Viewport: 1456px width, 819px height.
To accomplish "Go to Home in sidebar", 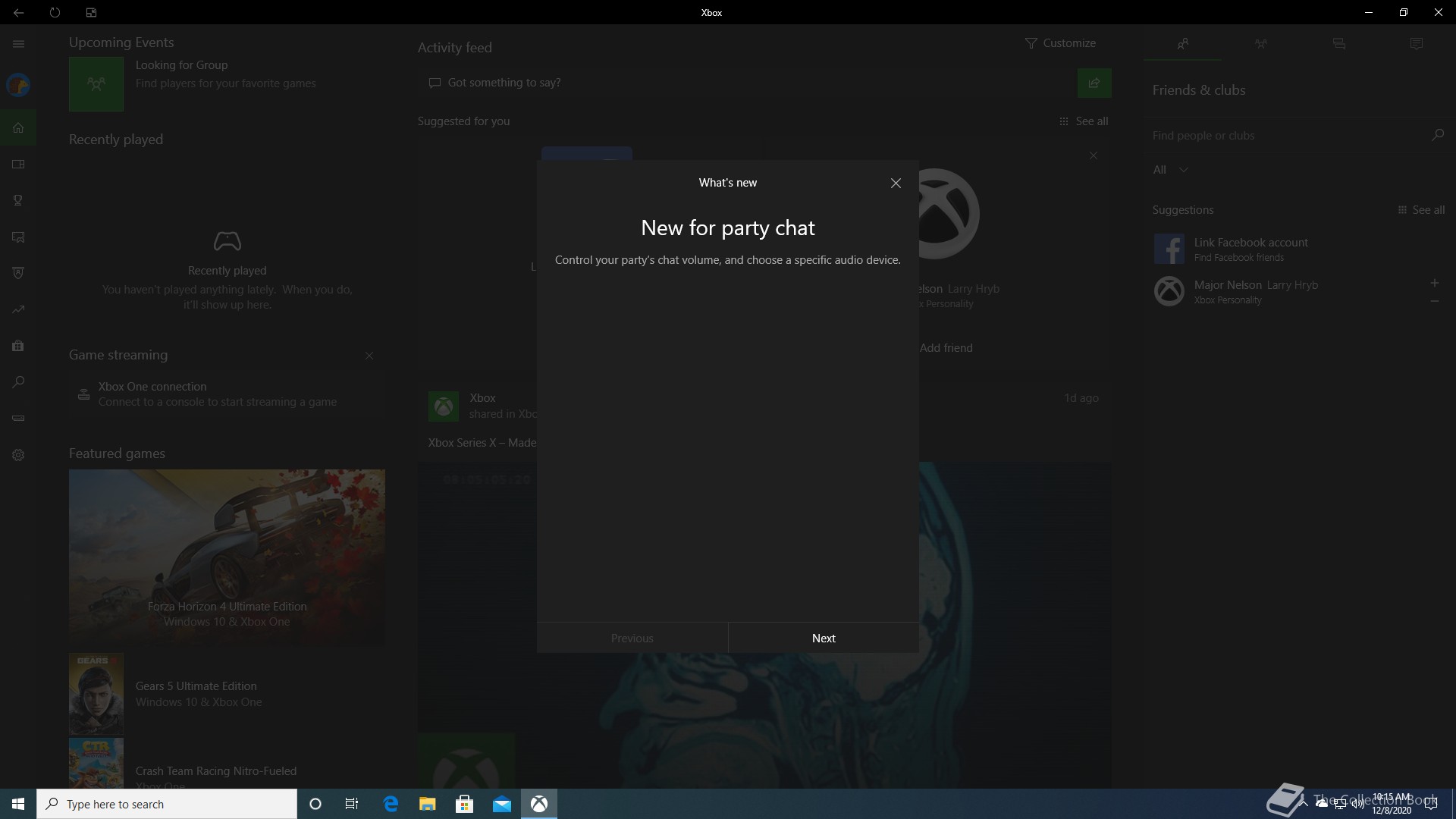I will (x=18, y=127).
